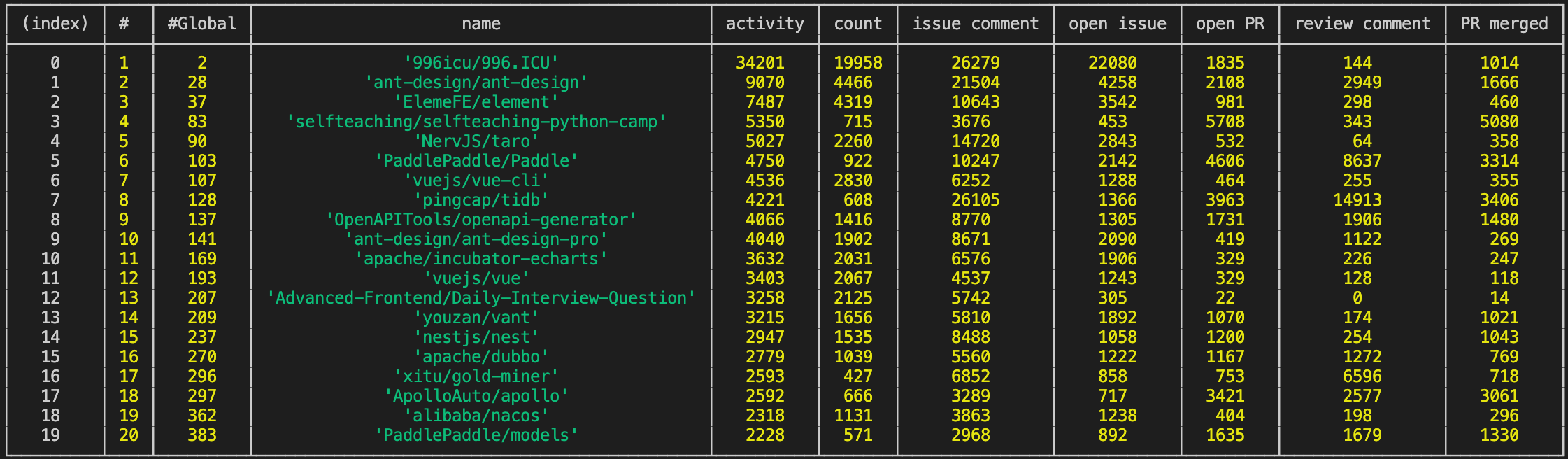
Task: Click PR merged value 1330 in last row
Action: click(x=1499, y=435)
